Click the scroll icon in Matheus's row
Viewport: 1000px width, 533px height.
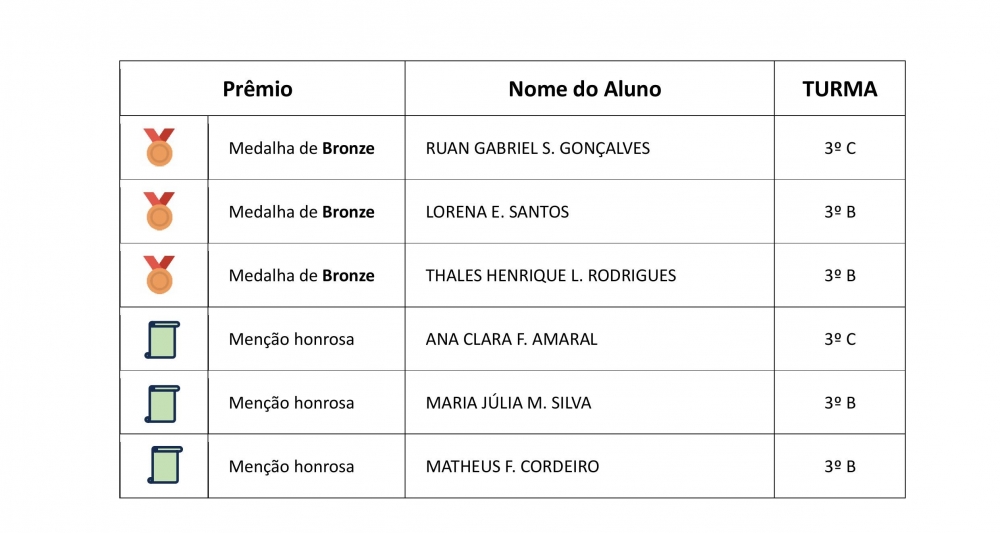164,466
